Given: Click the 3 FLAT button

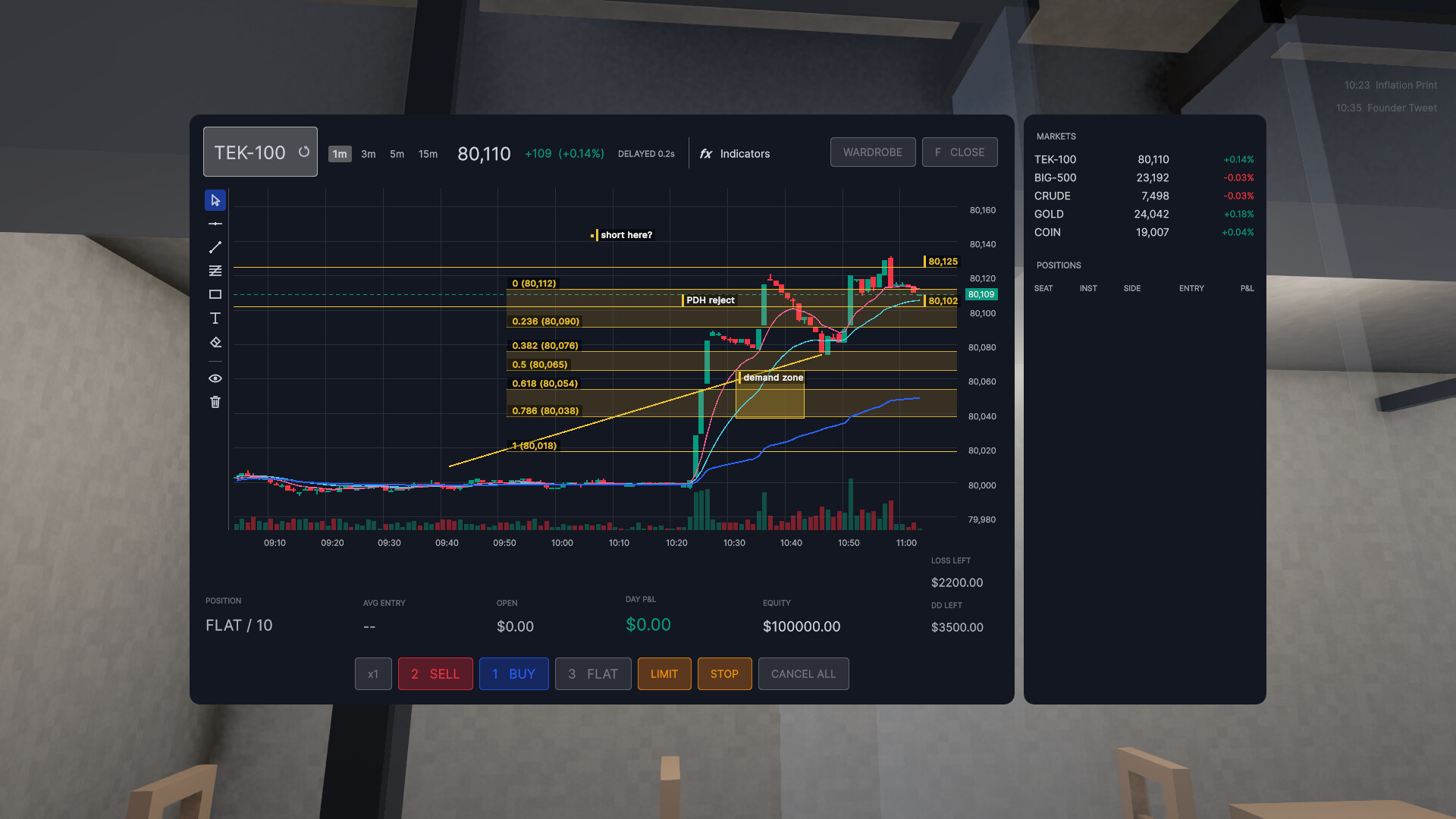Looking at the screenshot, I should [x=593, y=674].
